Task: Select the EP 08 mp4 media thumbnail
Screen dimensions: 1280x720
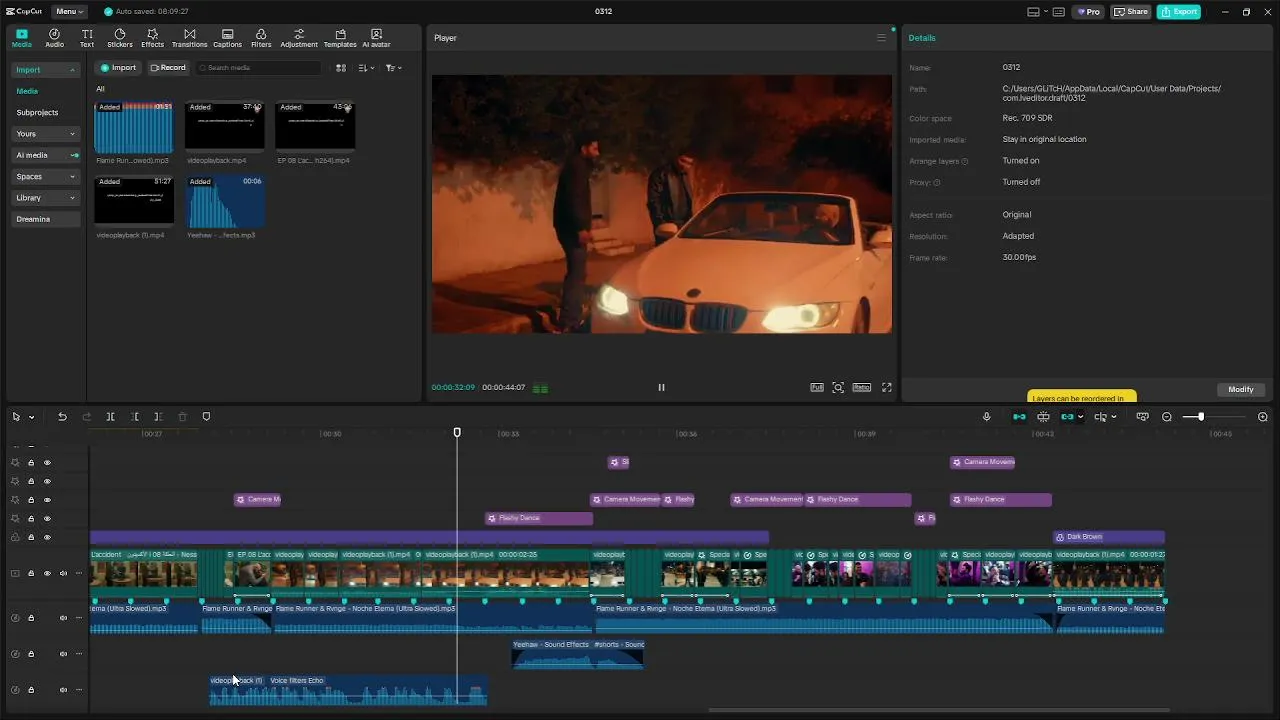Action: coord(315,126)
